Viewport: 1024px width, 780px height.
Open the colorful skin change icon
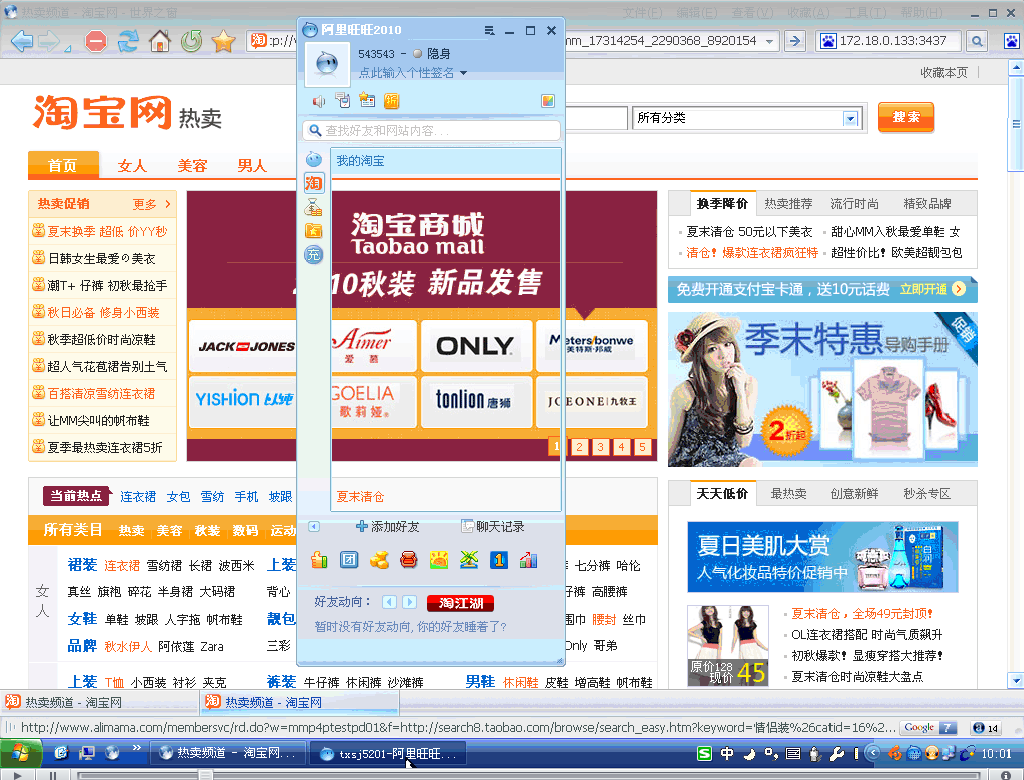pyautogui.click(x=548, y=101)
